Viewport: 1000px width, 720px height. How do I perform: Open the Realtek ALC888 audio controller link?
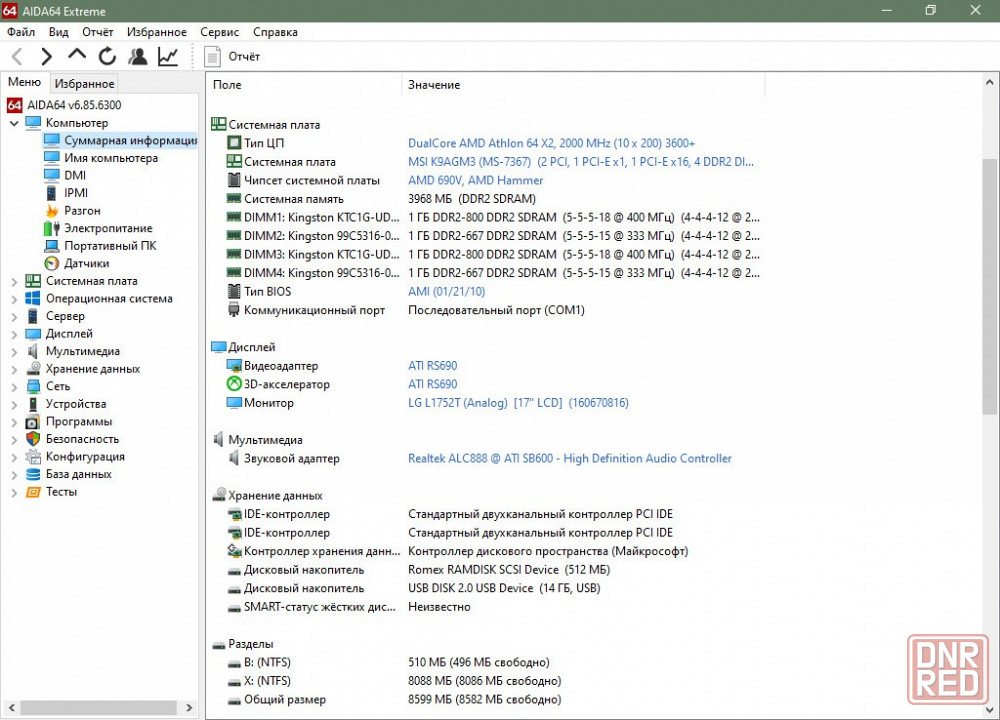[570, 459]
